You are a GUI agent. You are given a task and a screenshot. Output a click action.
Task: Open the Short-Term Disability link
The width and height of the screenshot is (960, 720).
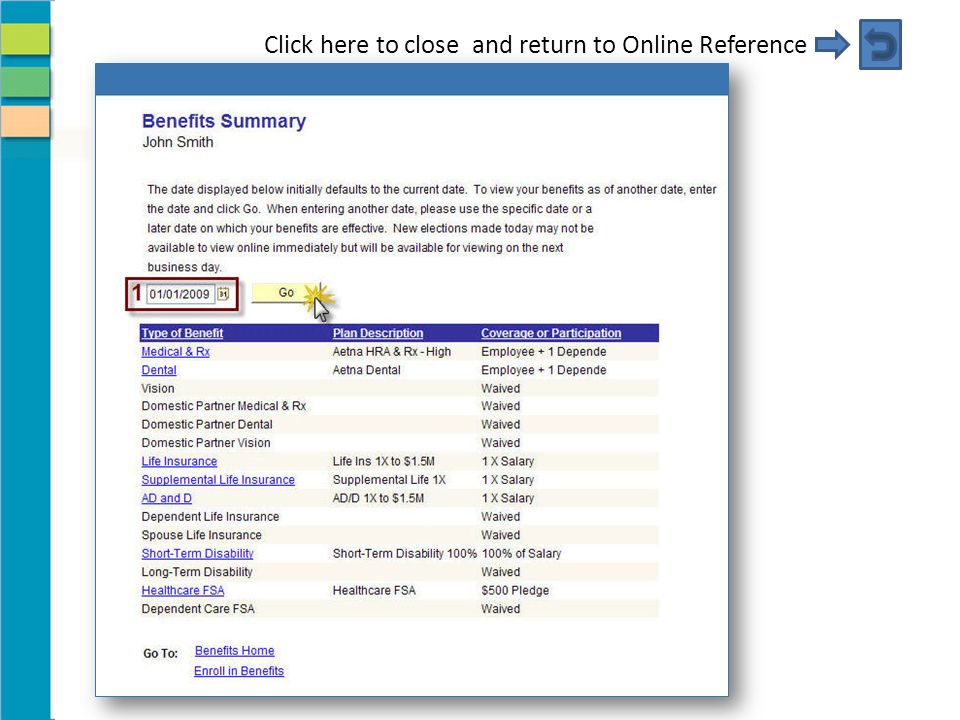point(197,553)
